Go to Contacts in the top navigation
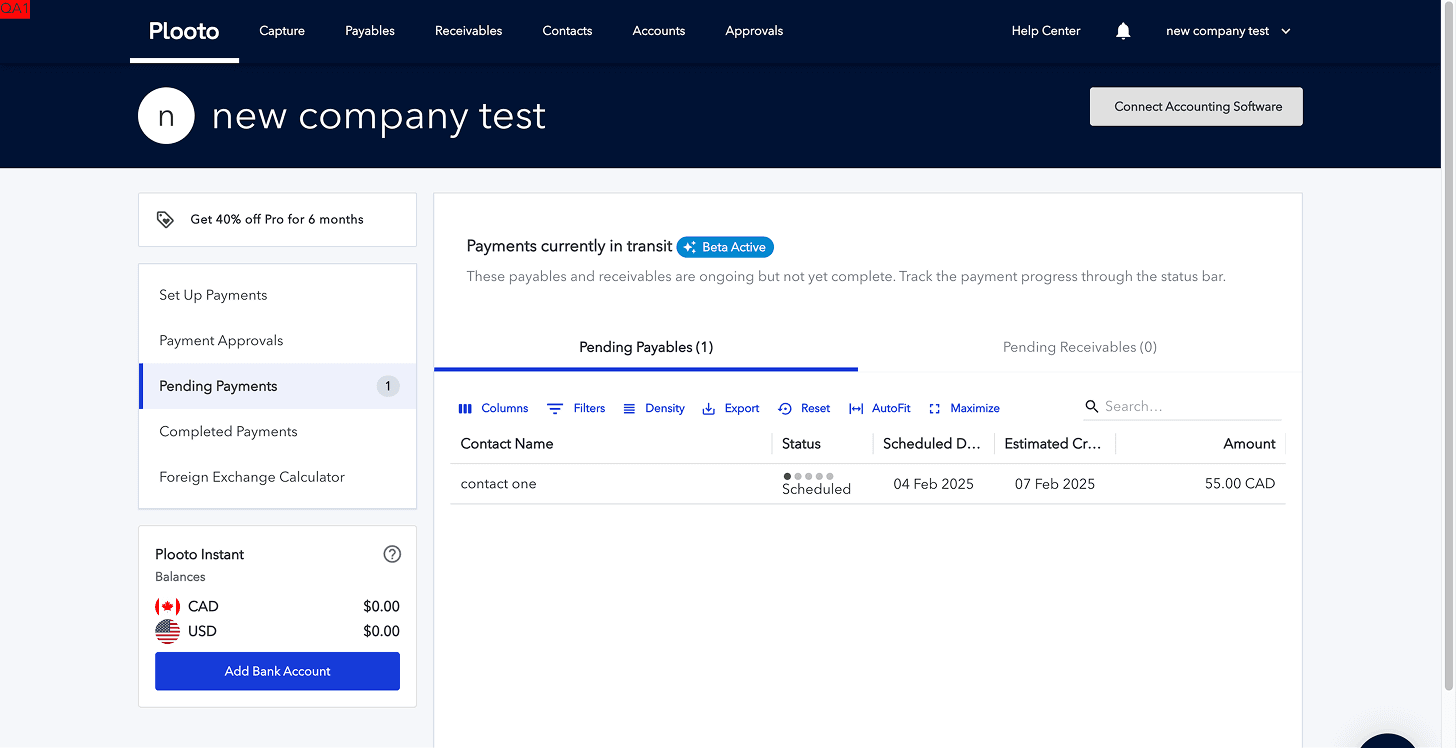This screenshot has height=748, width=1456. pyautogui.click(x=567, y=31)
